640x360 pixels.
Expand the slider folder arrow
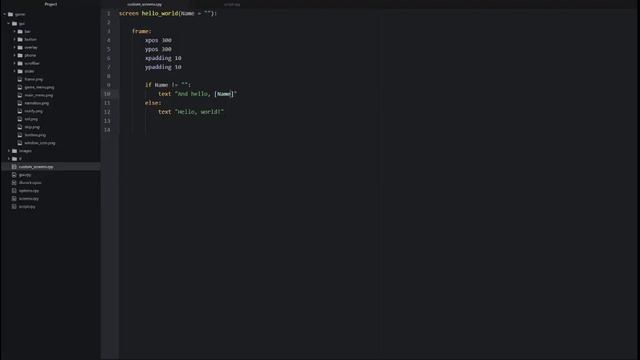coord(14,71)
